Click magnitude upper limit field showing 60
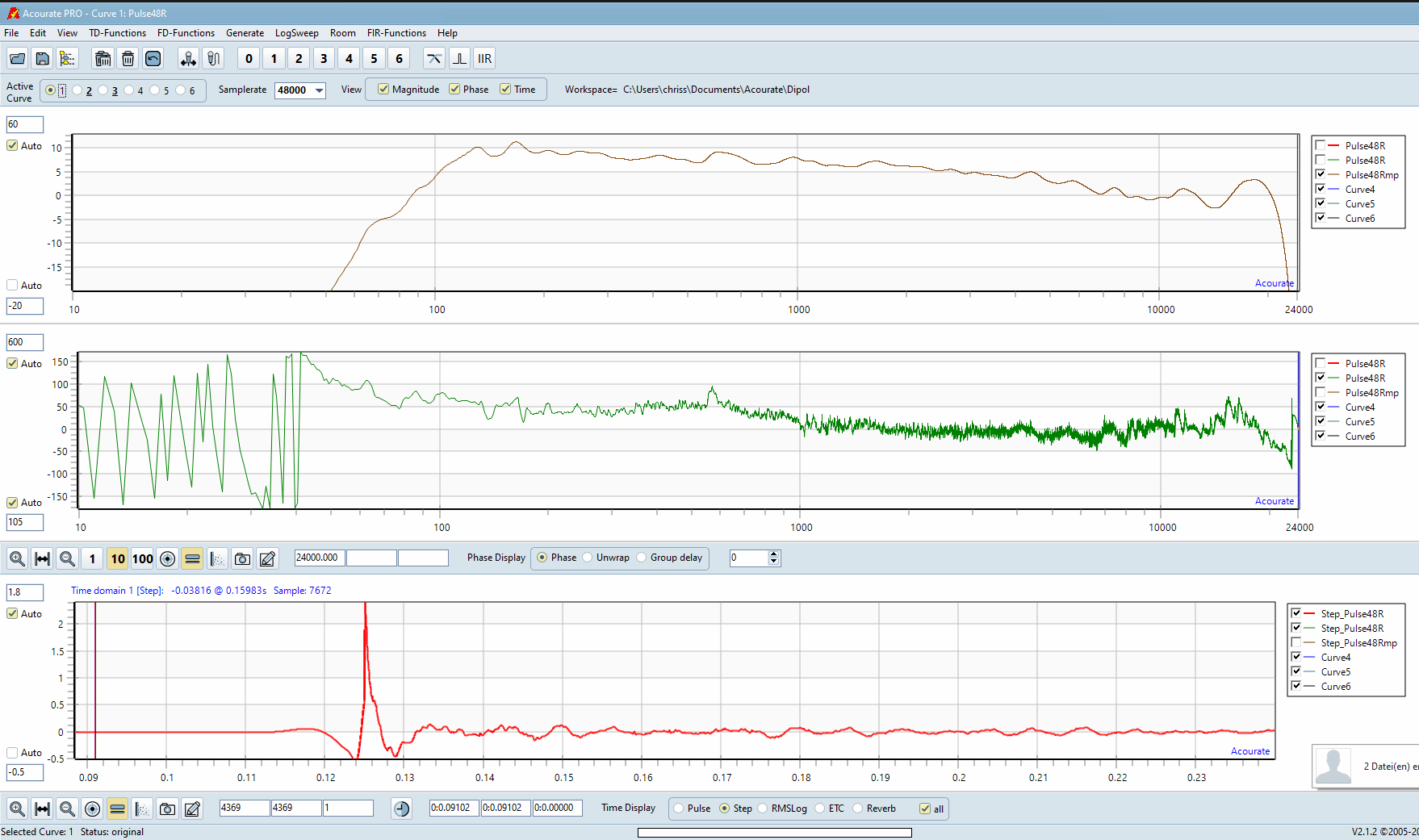 click(x=25, y=124)
